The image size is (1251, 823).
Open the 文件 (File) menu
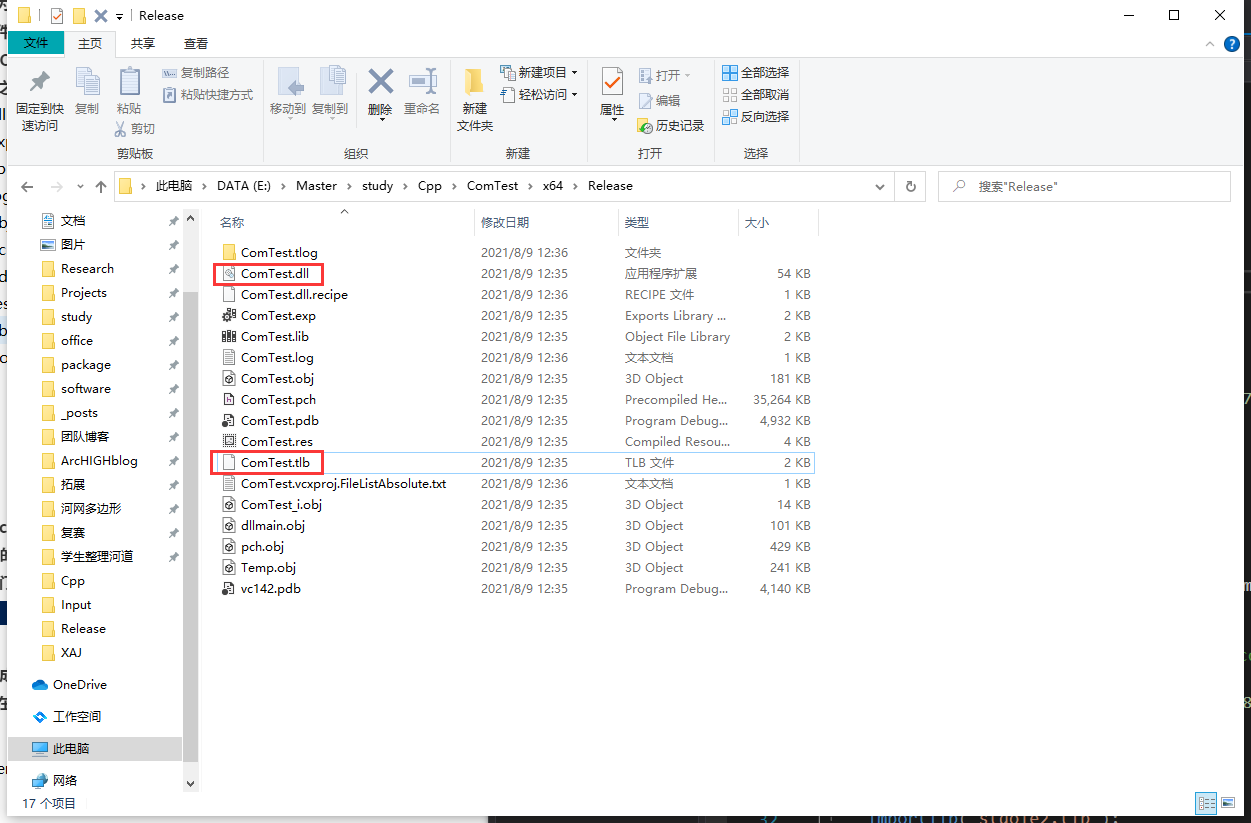tap(36, 43)
